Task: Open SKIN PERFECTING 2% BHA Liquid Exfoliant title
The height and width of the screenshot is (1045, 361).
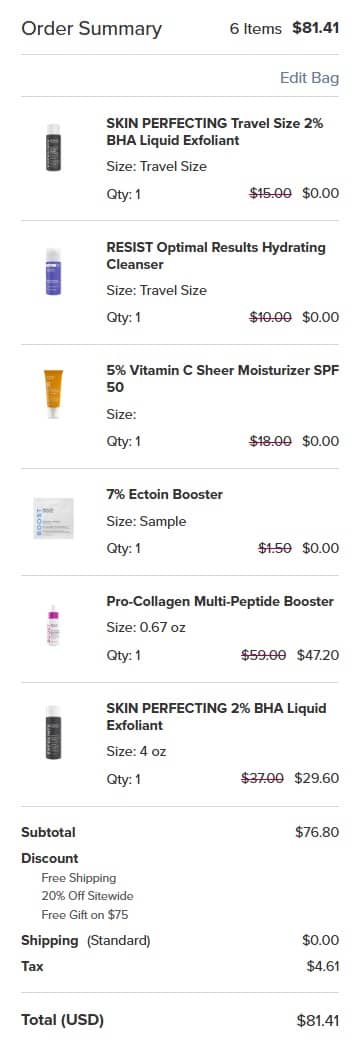Action: point(216,716)
